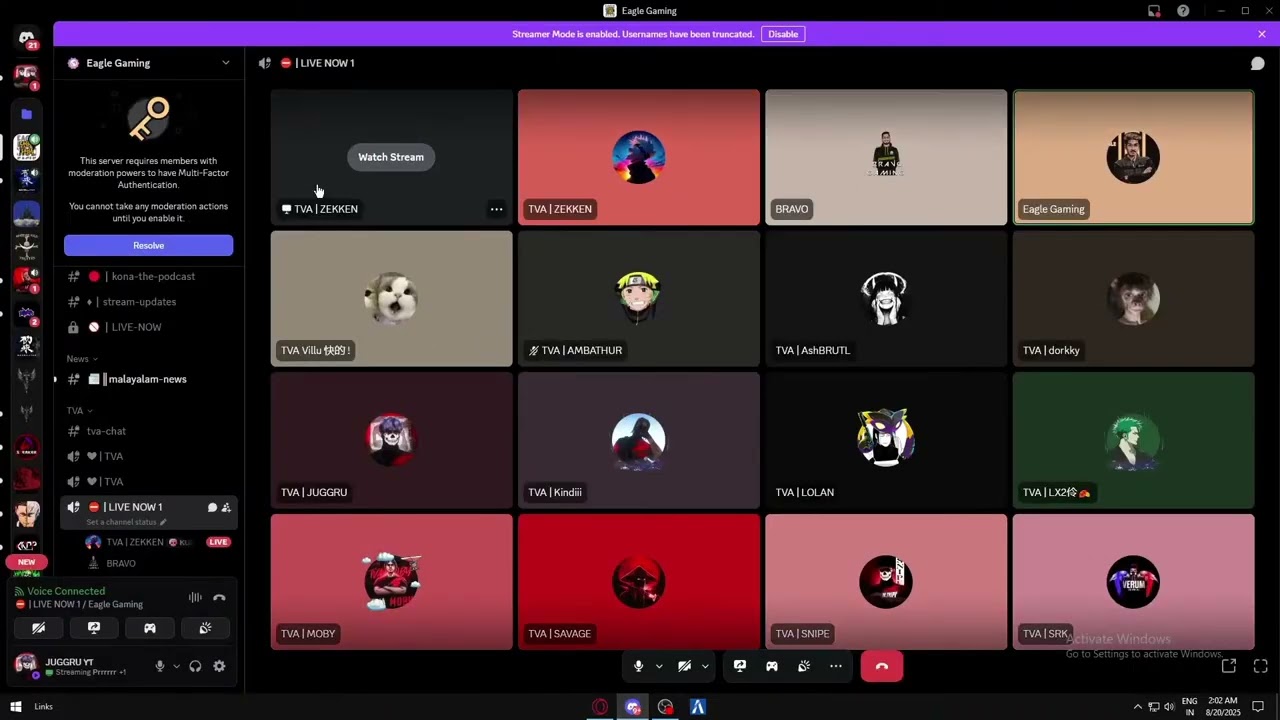Viewport: 1280px width, 720px height.
Task: Pop out the call window
Action: [1229, 666]
